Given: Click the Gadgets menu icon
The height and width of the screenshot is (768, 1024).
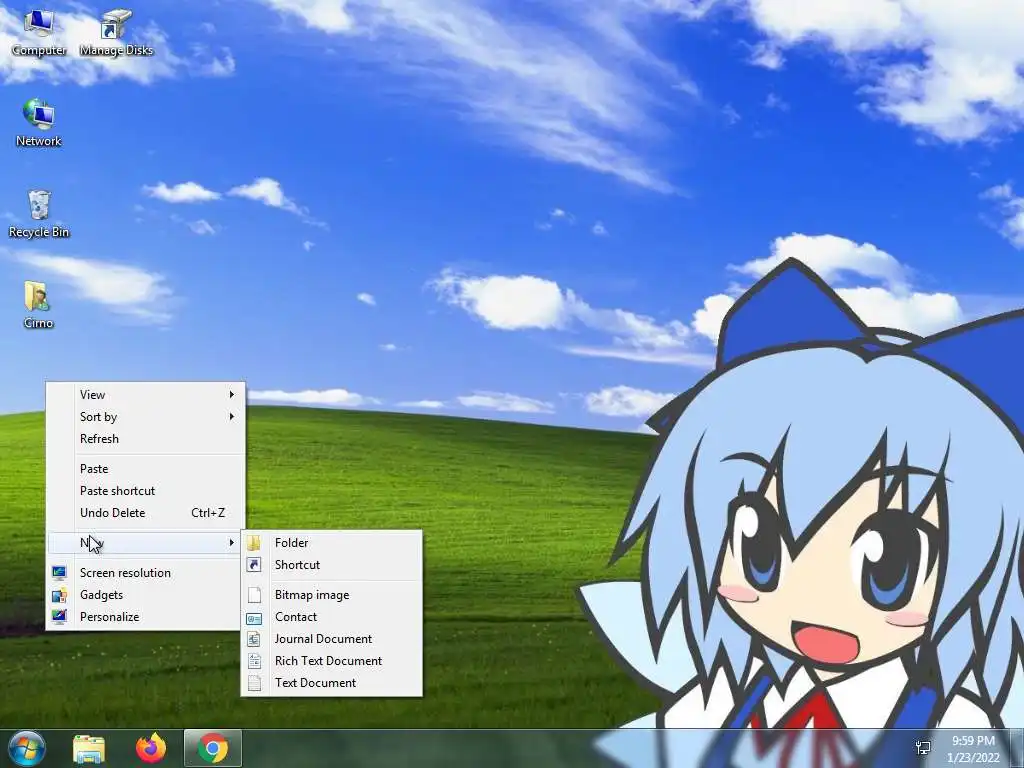Looking at the screenshot, I should (59, 595).
